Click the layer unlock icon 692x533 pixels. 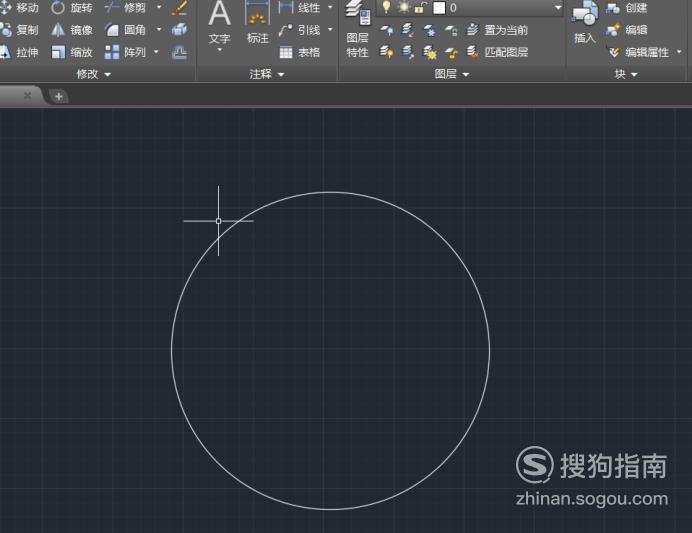pos(451,53)
